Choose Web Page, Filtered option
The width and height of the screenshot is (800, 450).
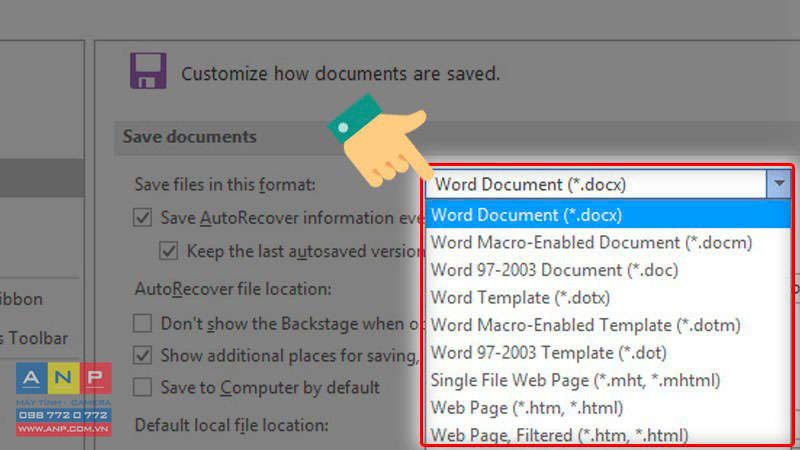[608, 434]
